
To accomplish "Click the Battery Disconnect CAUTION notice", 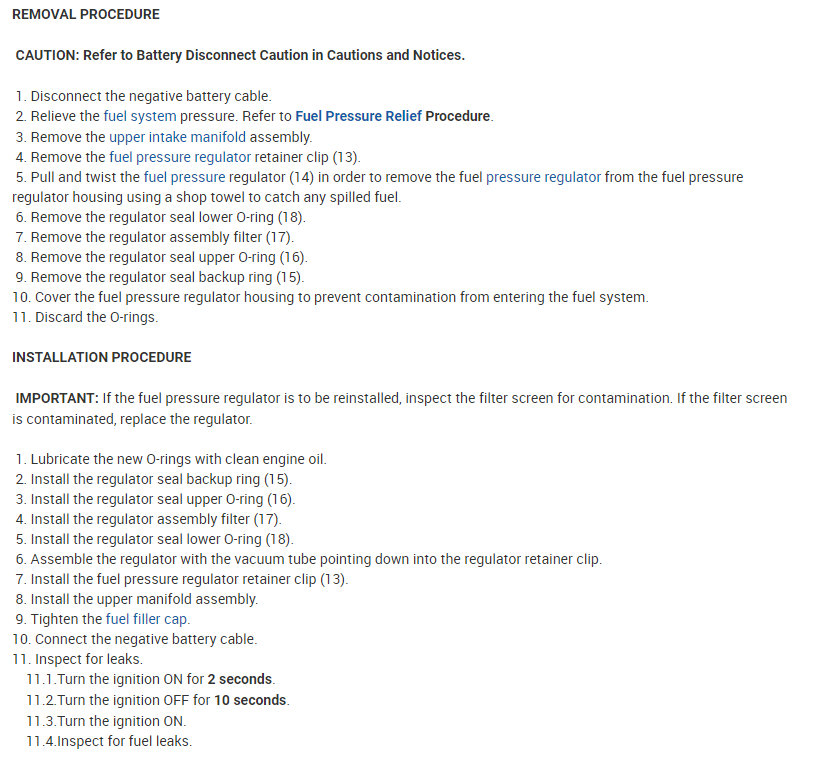I will tap(240, 55).
